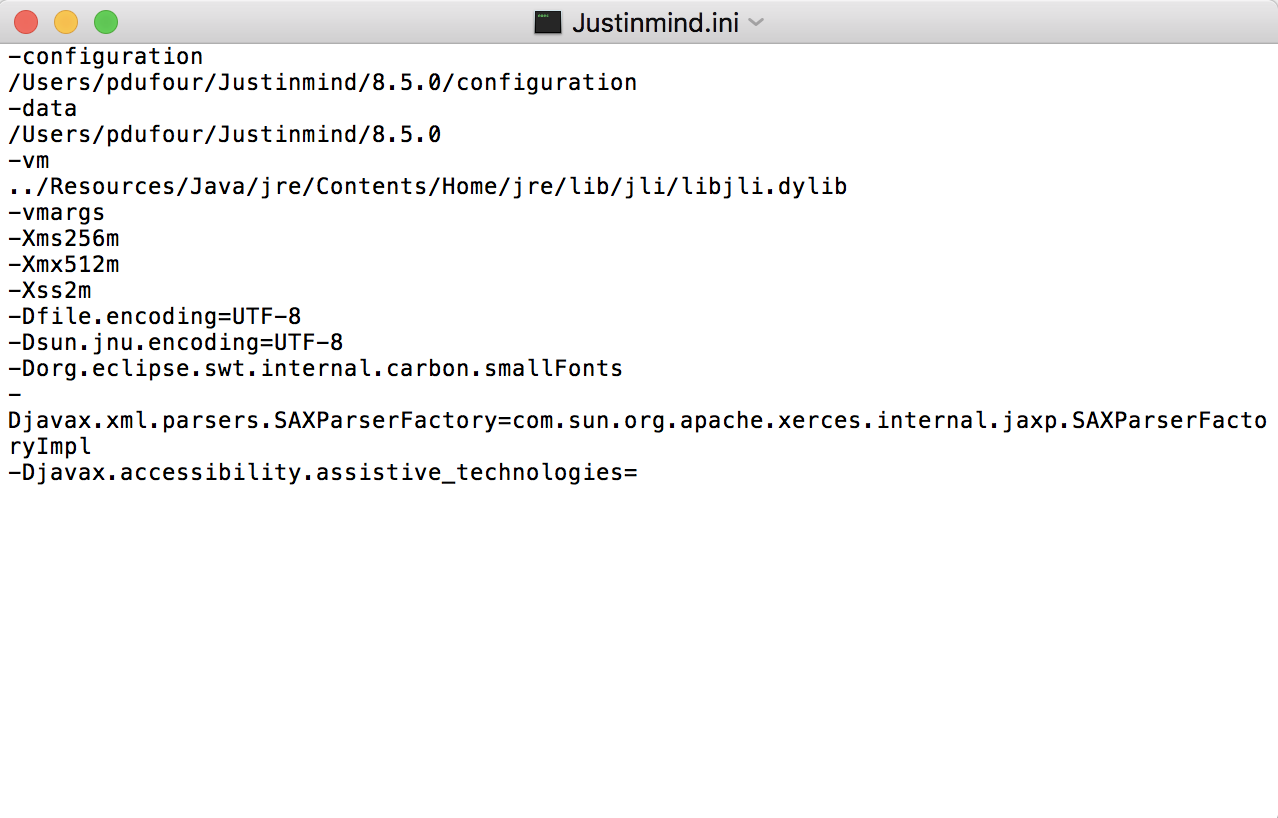Click the -Dsun.jnu.encoding=UTF-8 line
The width and height of the screenshot is (1278, 818).
pyautogui.click(x=175, y=342)
